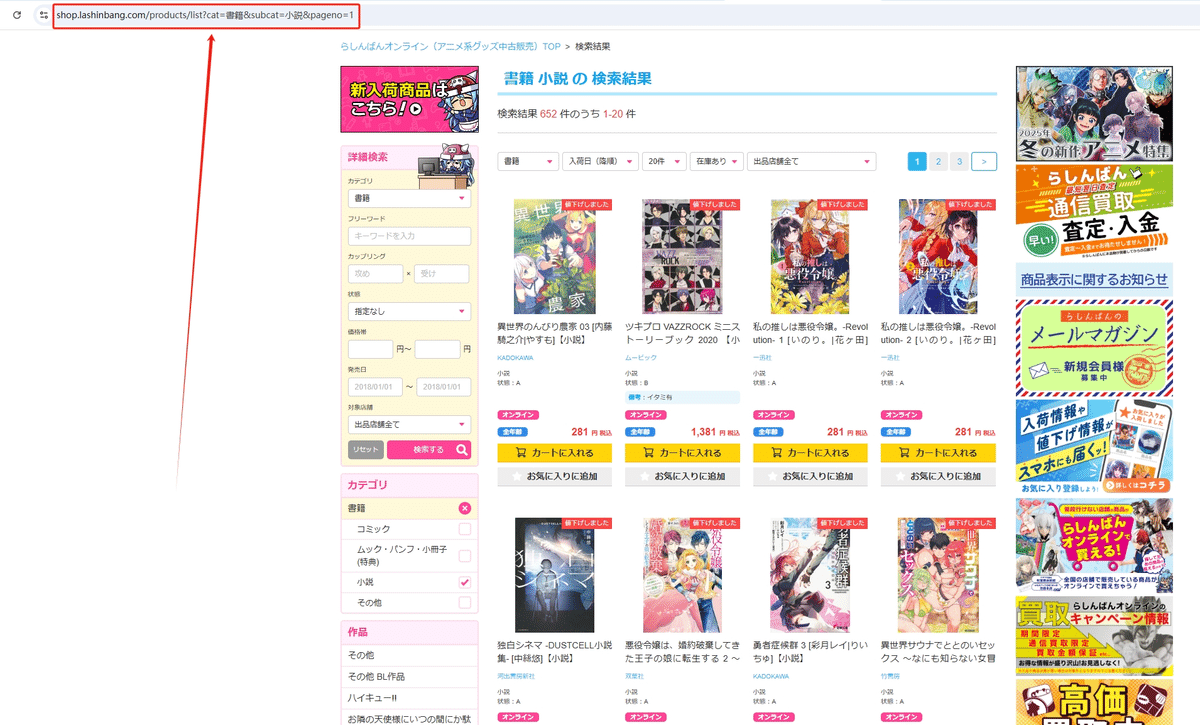Open the カテゴリ dropdown in 詳細検索

409,198
